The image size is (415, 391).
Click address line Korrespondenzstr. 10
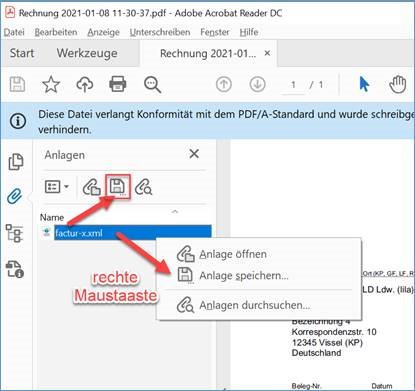pyautogui.click(x=334, y=332)
